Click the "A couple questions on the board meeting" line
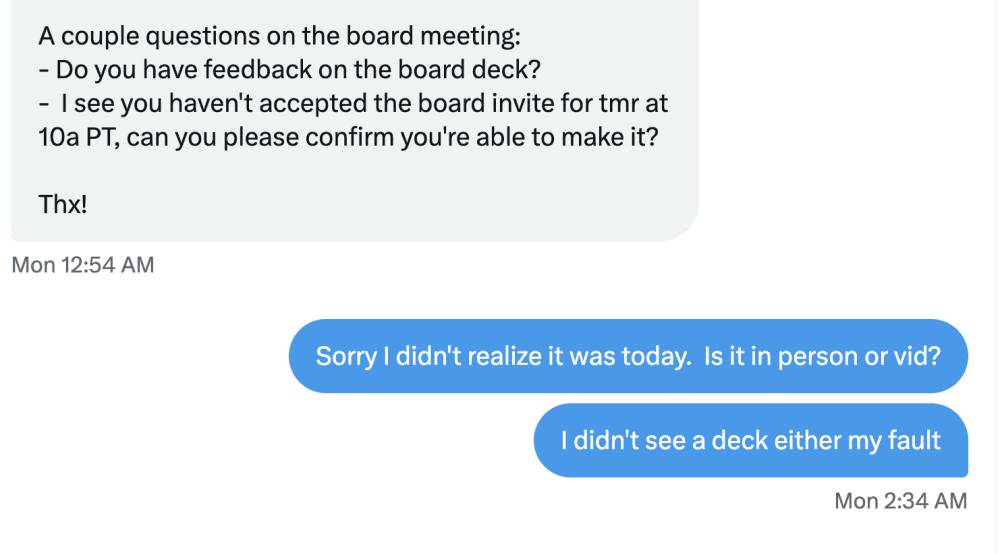 [x=280, y=37]
